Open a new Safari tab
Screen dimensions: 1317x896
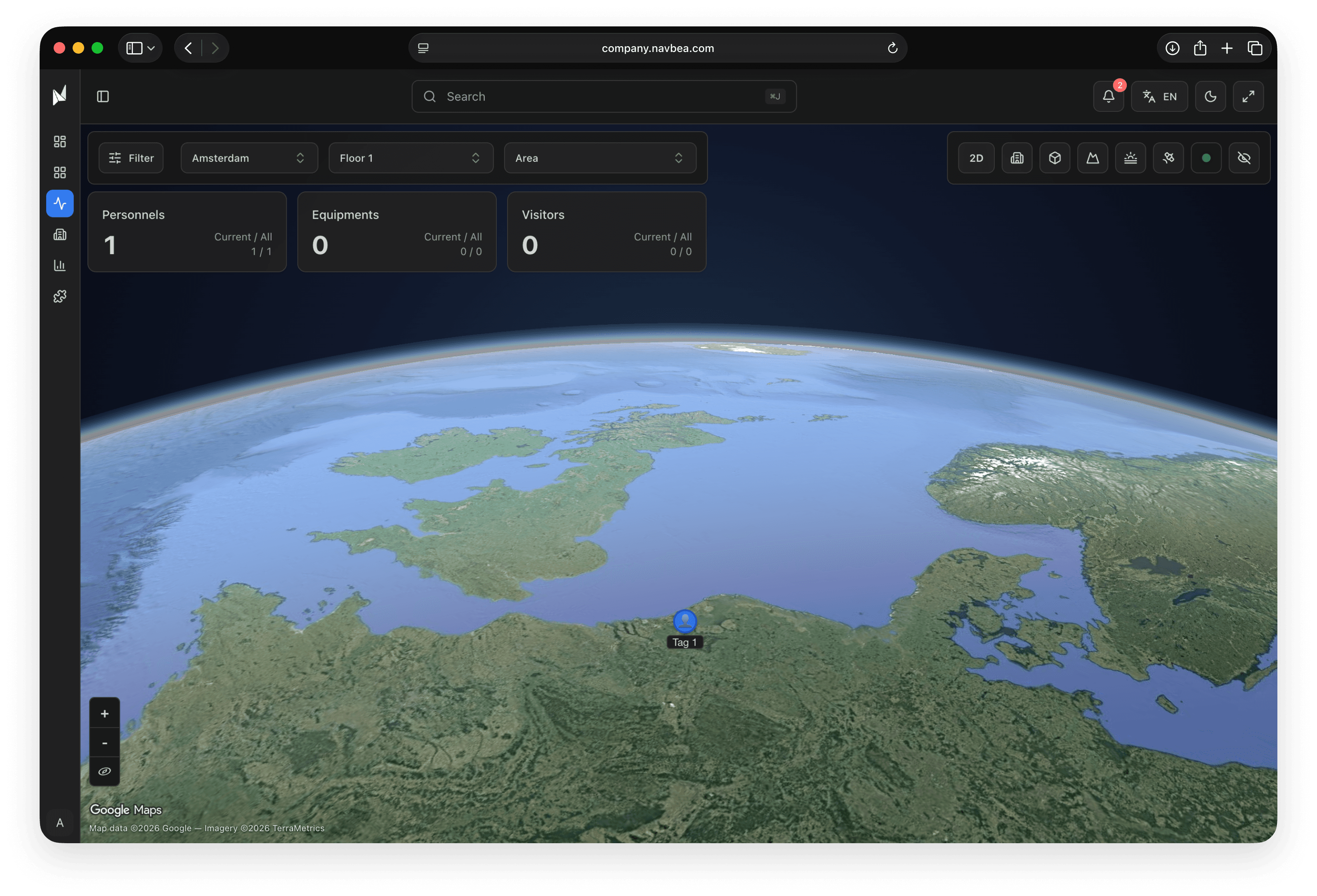tap(1227, 48)
